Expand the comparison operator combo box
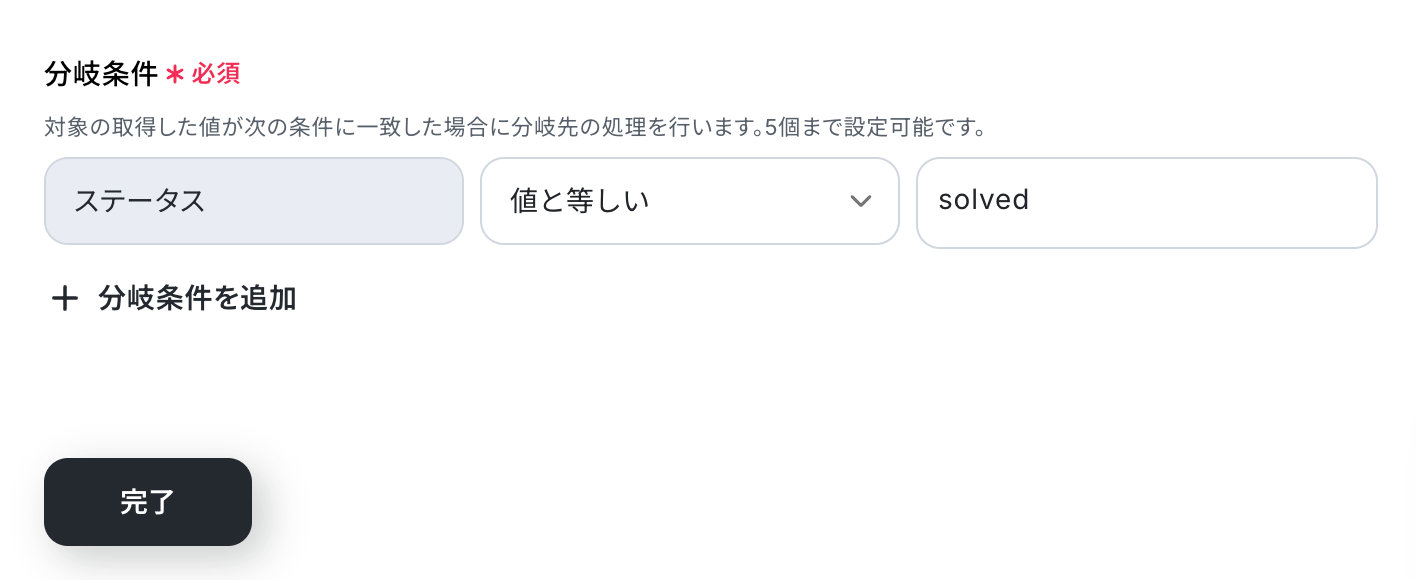 [x=689, y=201]
